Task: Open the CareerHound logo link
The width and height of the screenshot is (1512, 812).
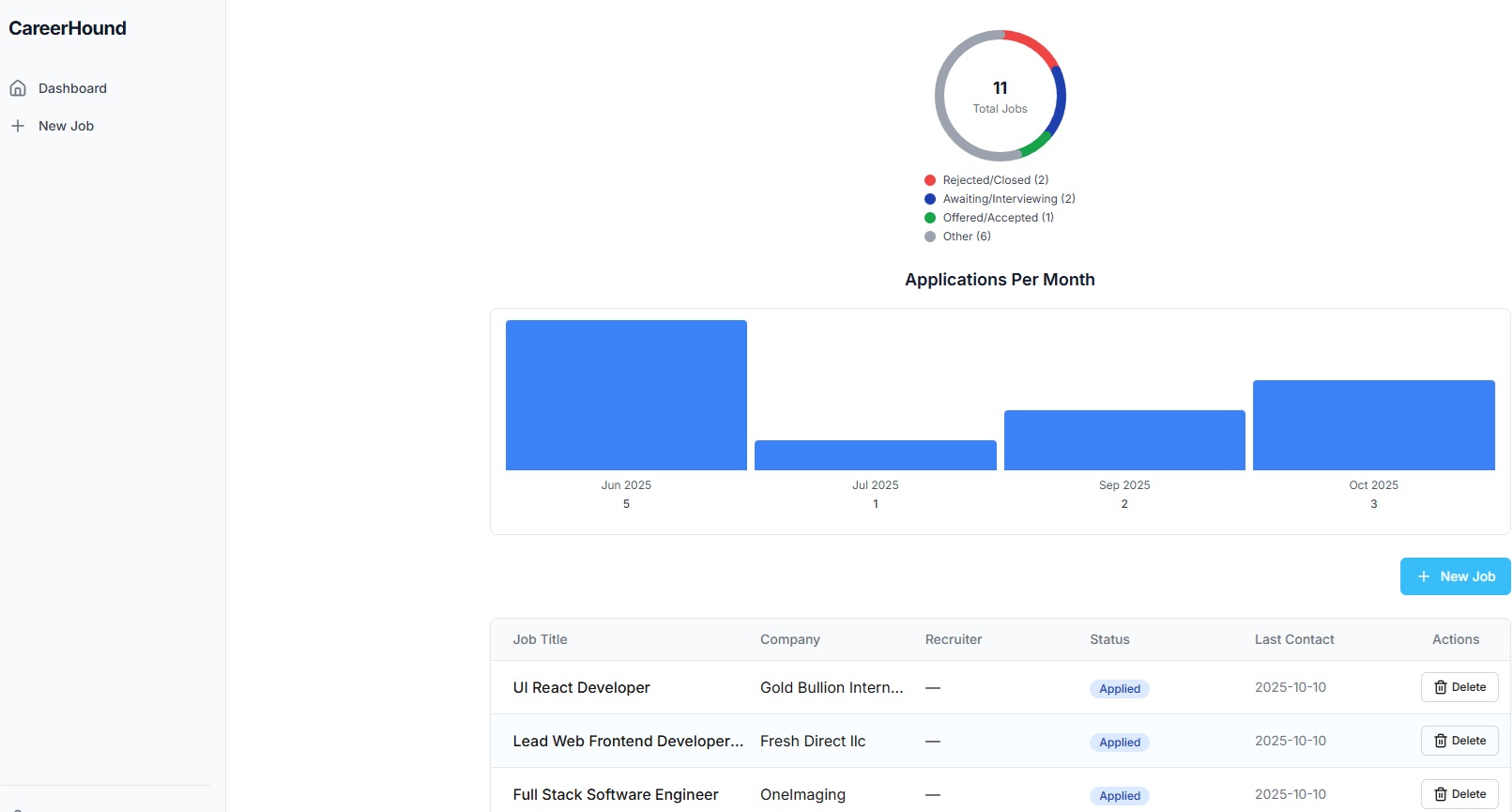Action: pyautogui.click(x=68, y=28)
